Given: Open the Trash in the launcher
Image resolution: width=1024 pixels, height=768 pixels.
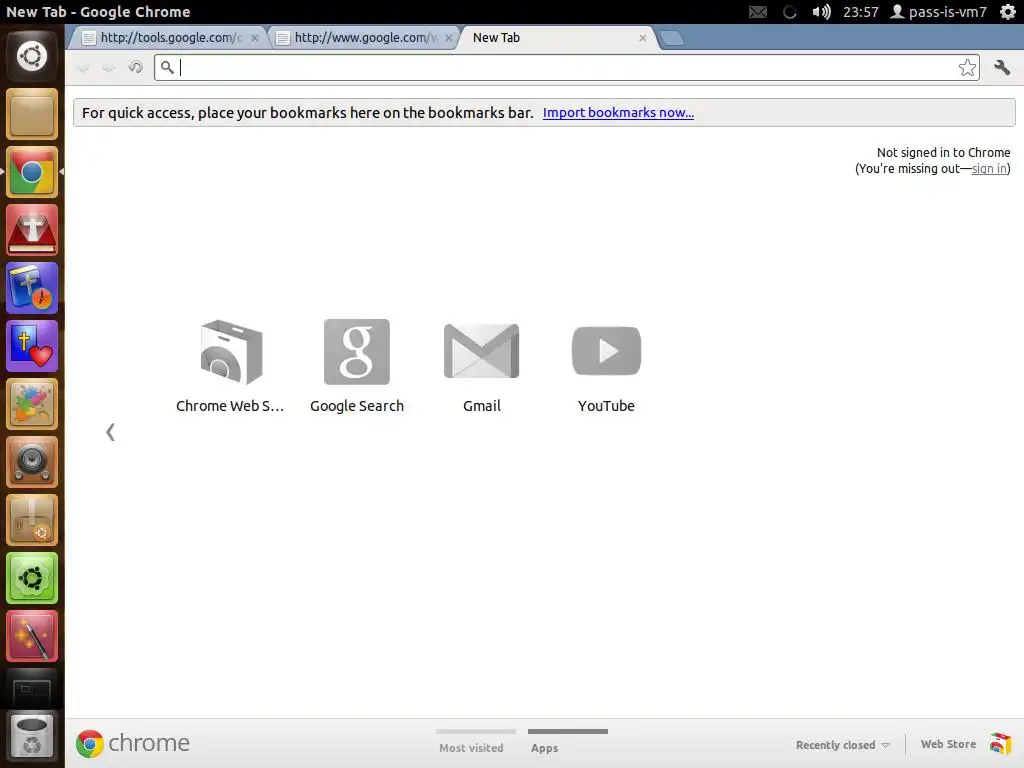Looking at the screenshot, I should pos(32,737).
